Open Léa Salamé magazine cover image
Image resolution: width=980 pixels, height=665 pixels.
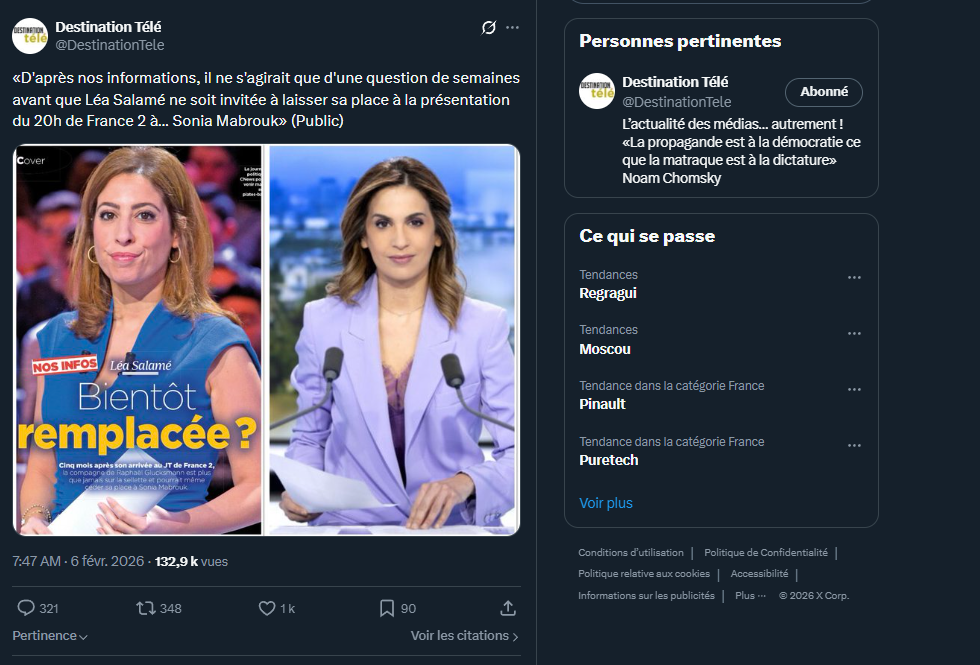139,340
